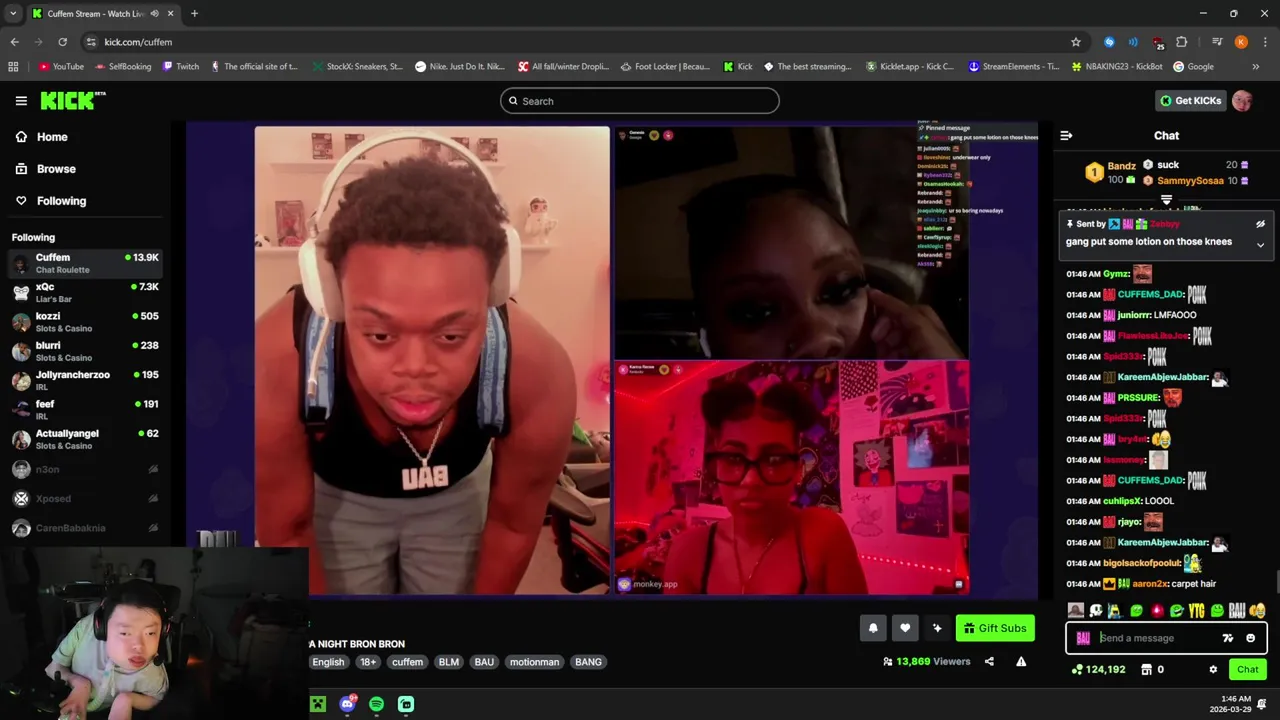Expand the pinned message chevron
This screenshot has width=1280, height=720.
pos(1260,245)
